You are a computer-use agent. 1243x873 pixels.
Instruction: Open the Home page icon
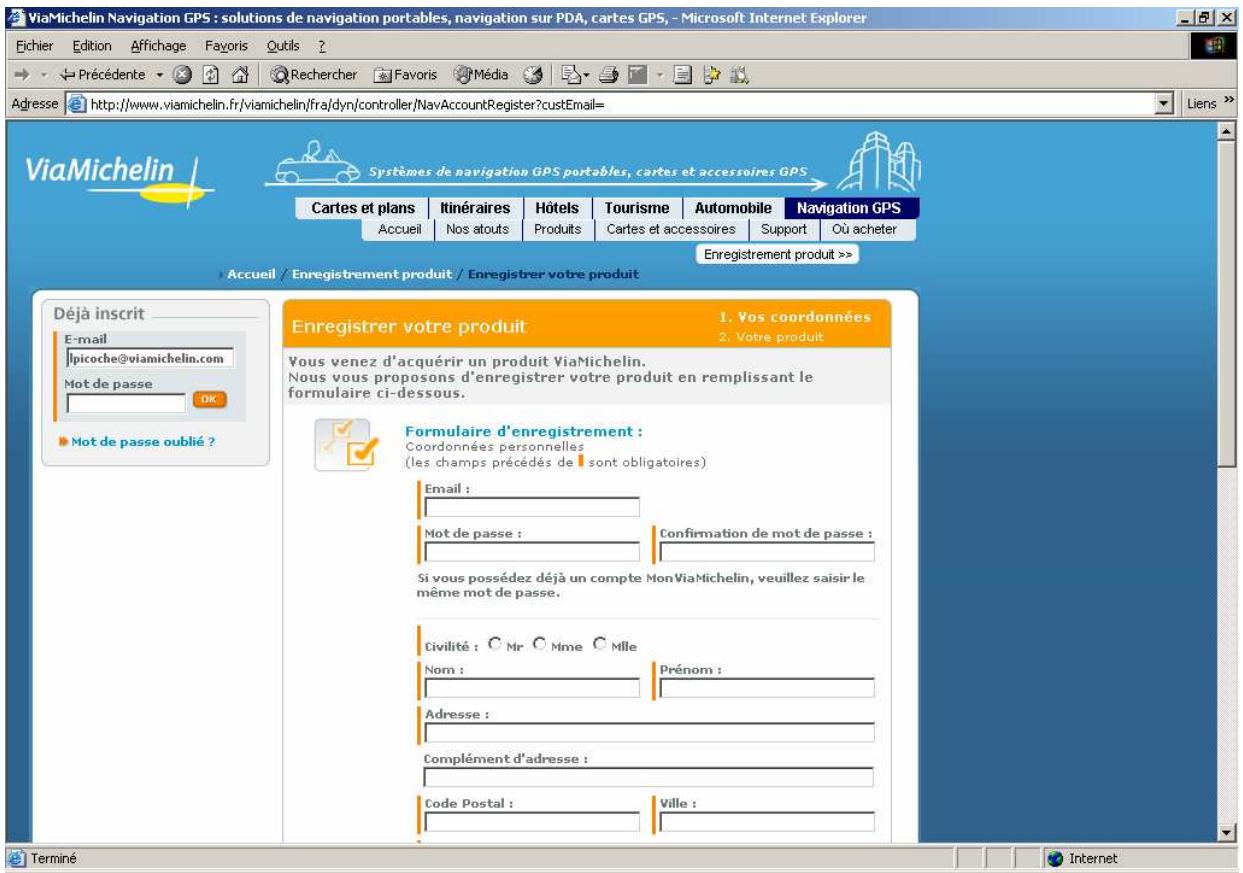(x=238, y=75)
